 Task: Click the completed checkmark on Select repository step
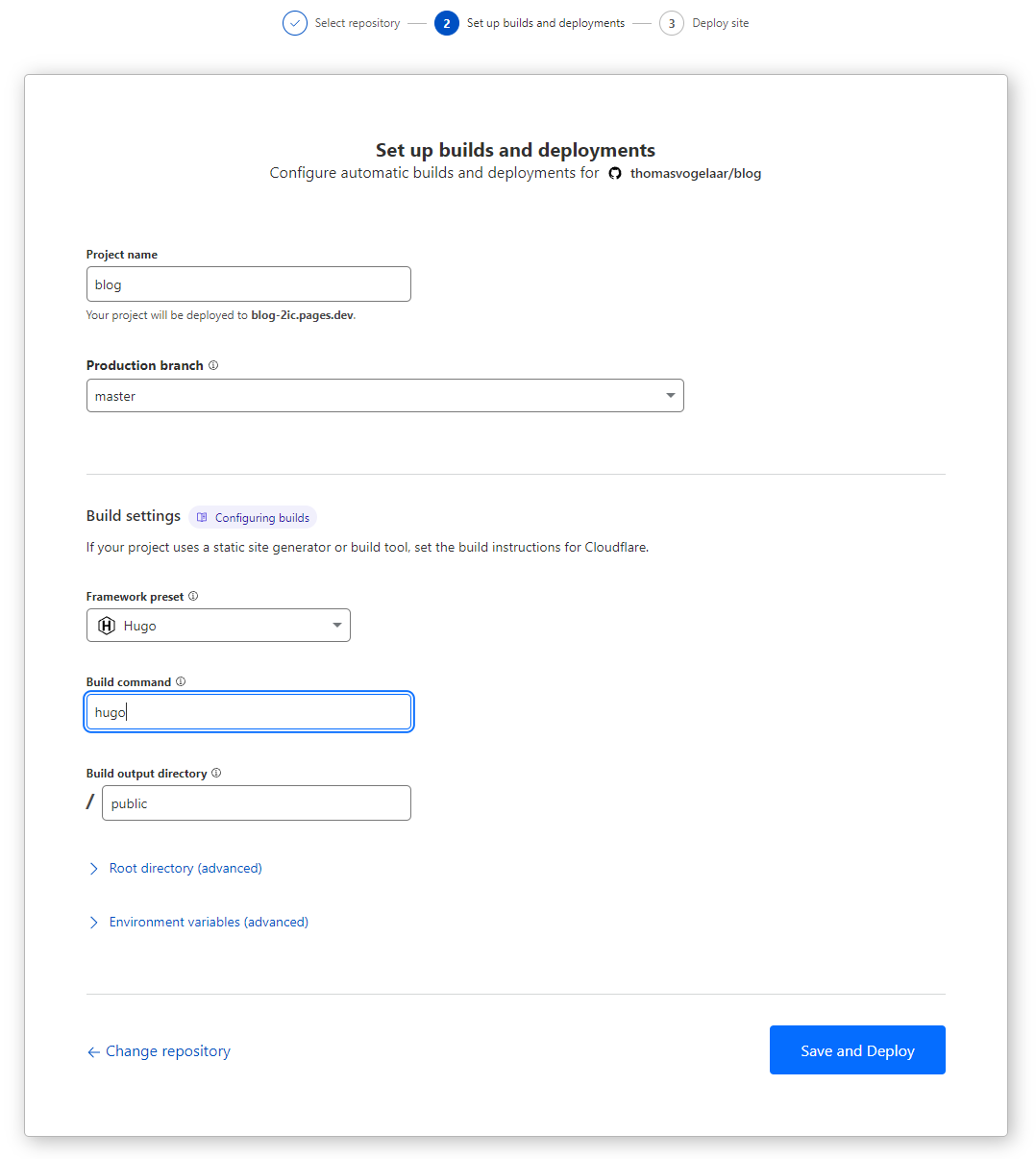tap(295, 22)
